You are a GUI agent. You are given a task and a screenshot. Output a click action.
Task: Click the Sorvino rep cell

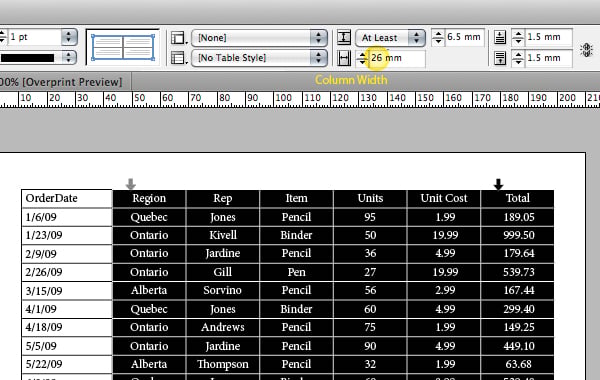click(x=222, y=290)
